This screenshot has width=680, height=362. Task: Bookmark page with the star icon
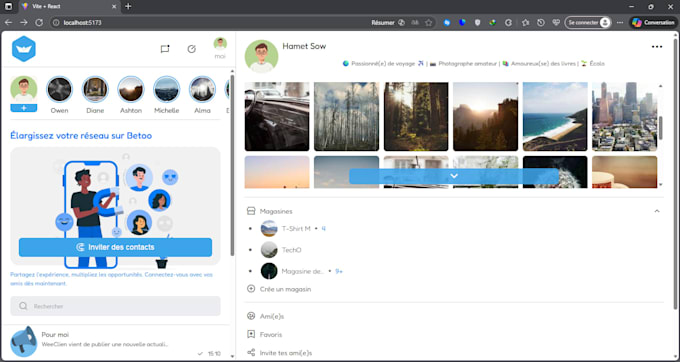[x=428, y=23]
